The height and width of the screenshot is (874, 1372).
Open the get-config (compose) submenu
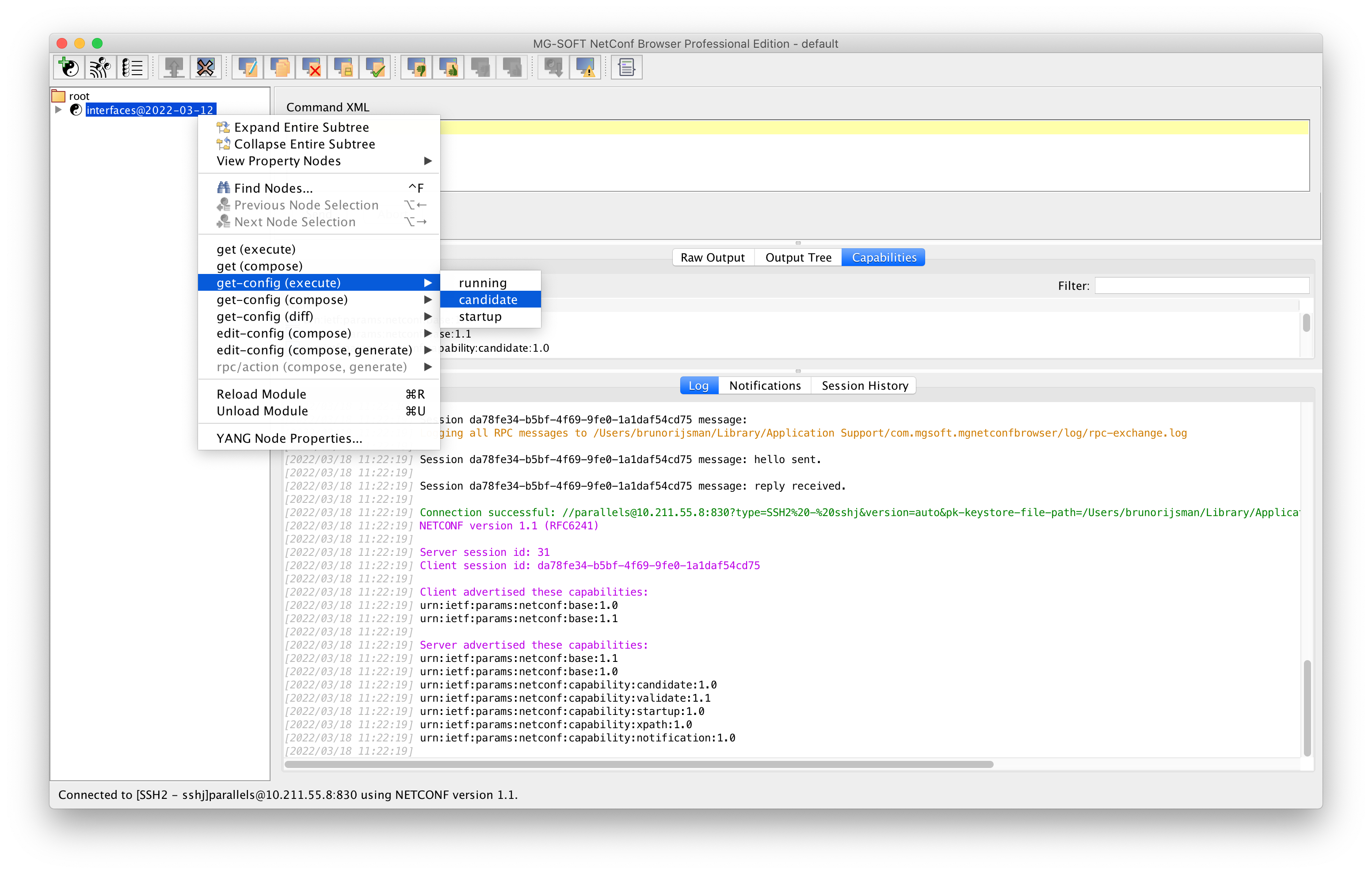[x=282, y=300]
